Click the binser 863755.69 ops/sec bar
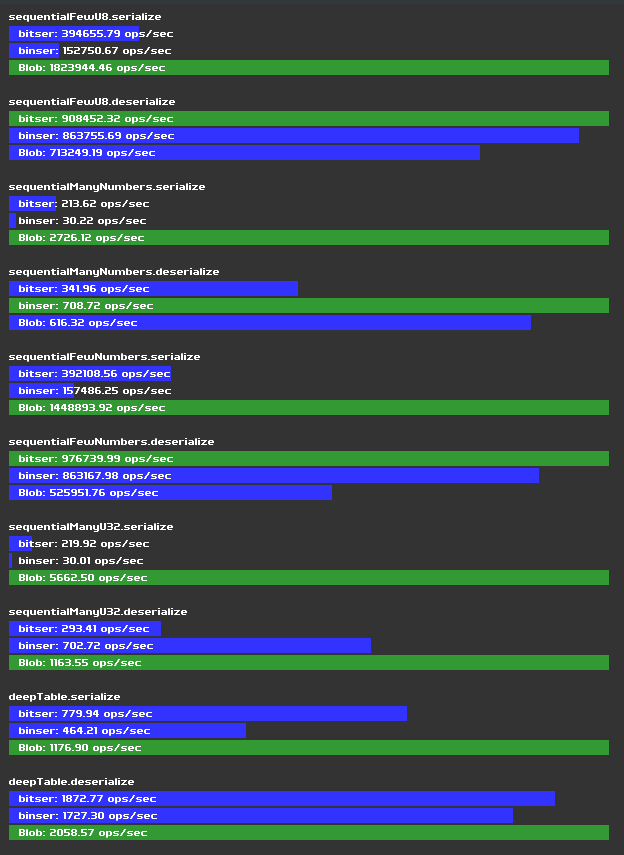The image size is (624, 855). point(294,136)
